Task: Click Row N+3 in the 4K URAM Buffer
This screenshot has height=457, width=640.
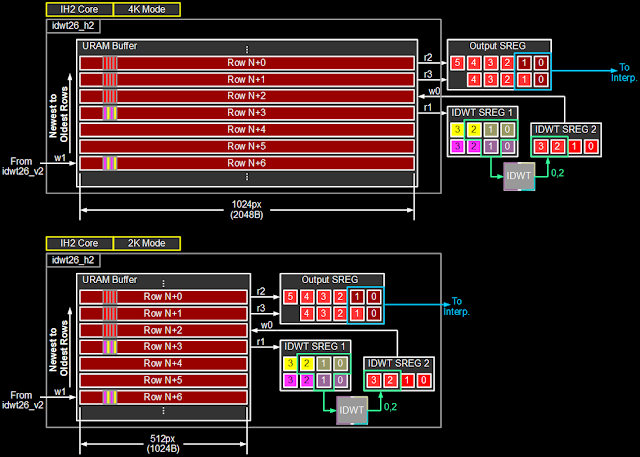Action: coord(247,113)
